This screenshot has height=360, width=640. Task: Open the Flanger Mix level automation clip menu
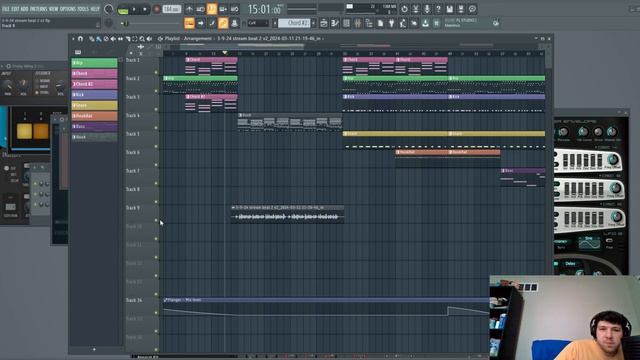(165, 300)
